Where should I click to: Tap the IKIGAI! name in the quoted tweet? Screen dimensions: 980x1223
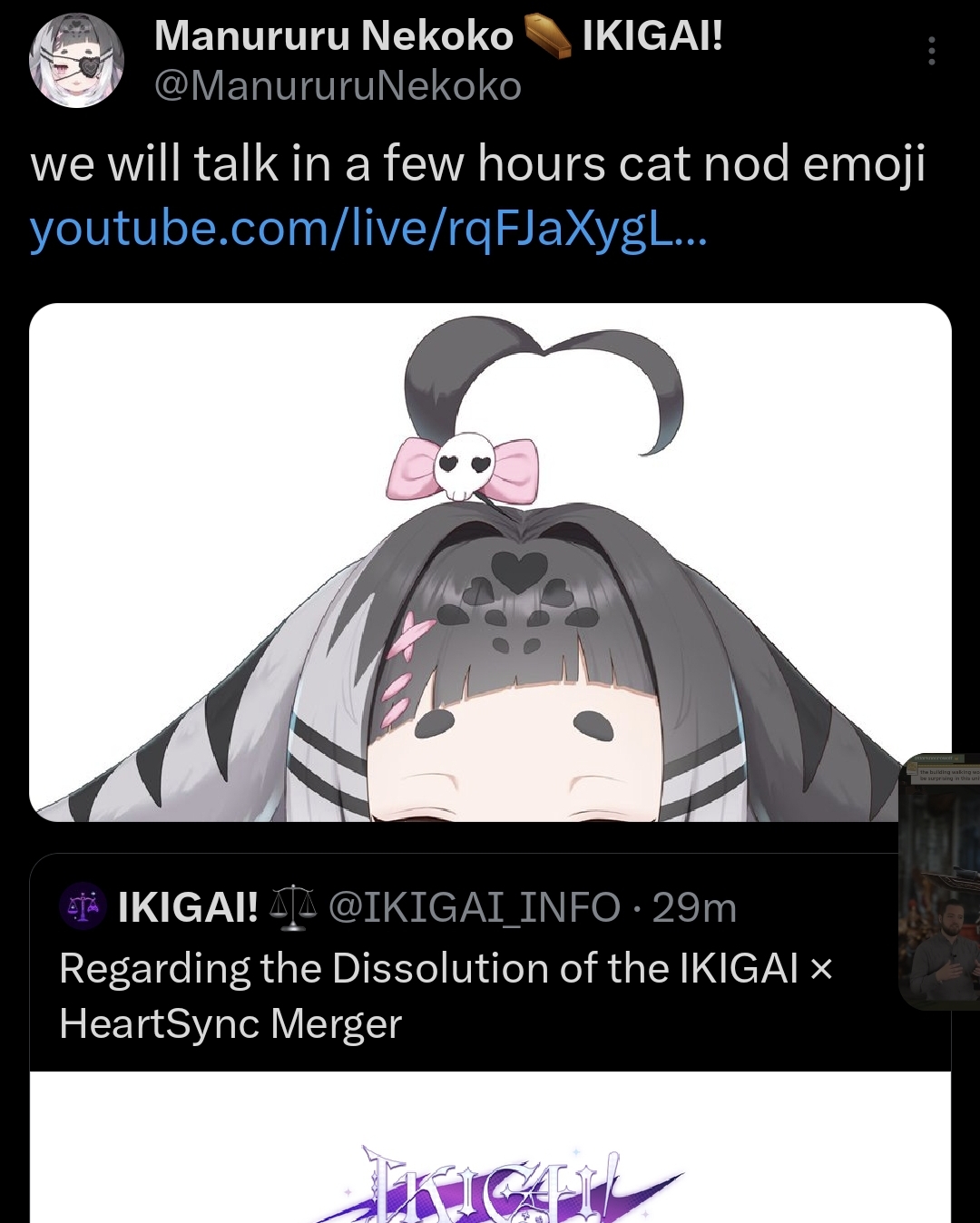[188, 907]
